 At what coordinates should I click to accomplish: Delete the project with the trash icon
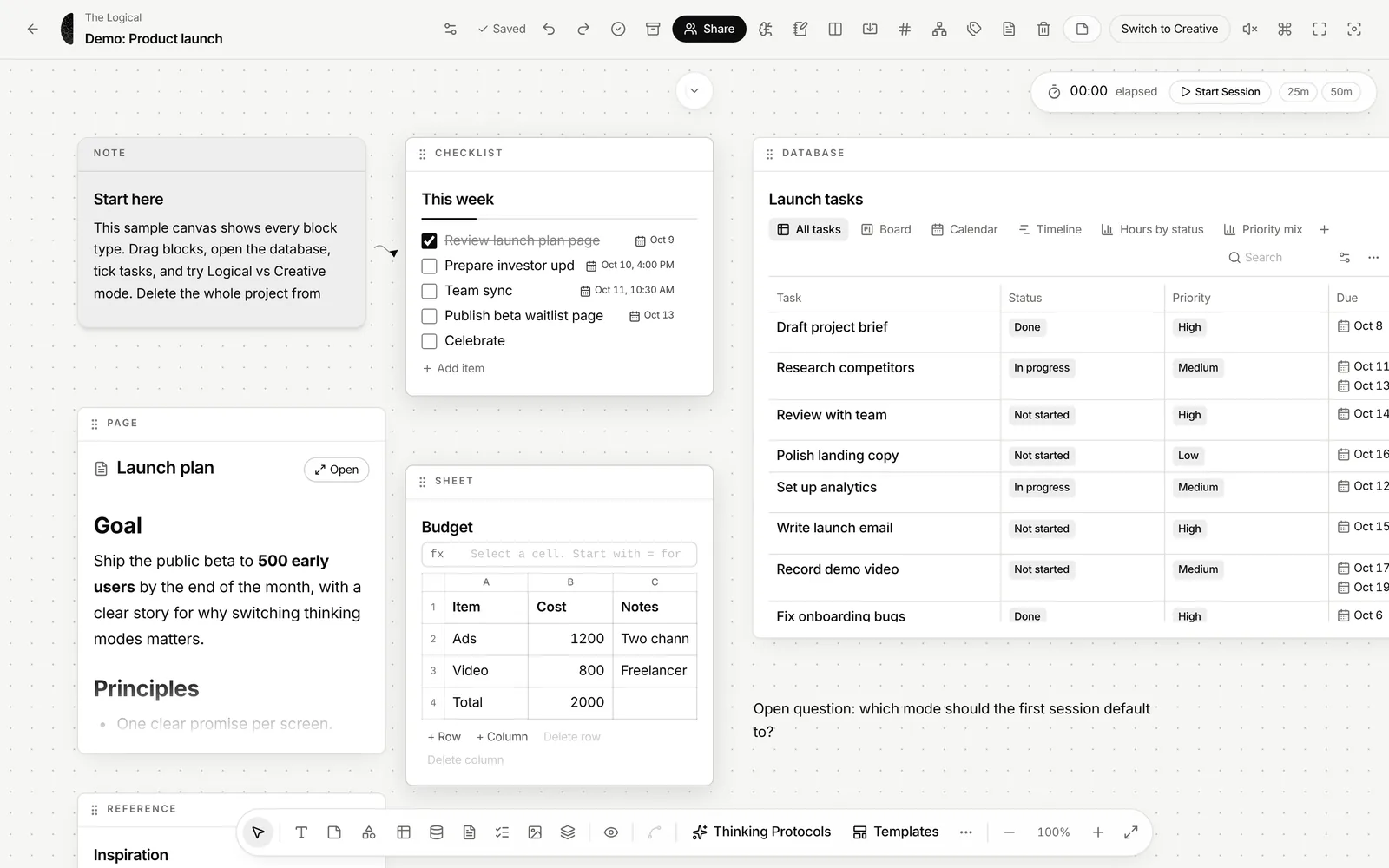(x=1043, y=29)
